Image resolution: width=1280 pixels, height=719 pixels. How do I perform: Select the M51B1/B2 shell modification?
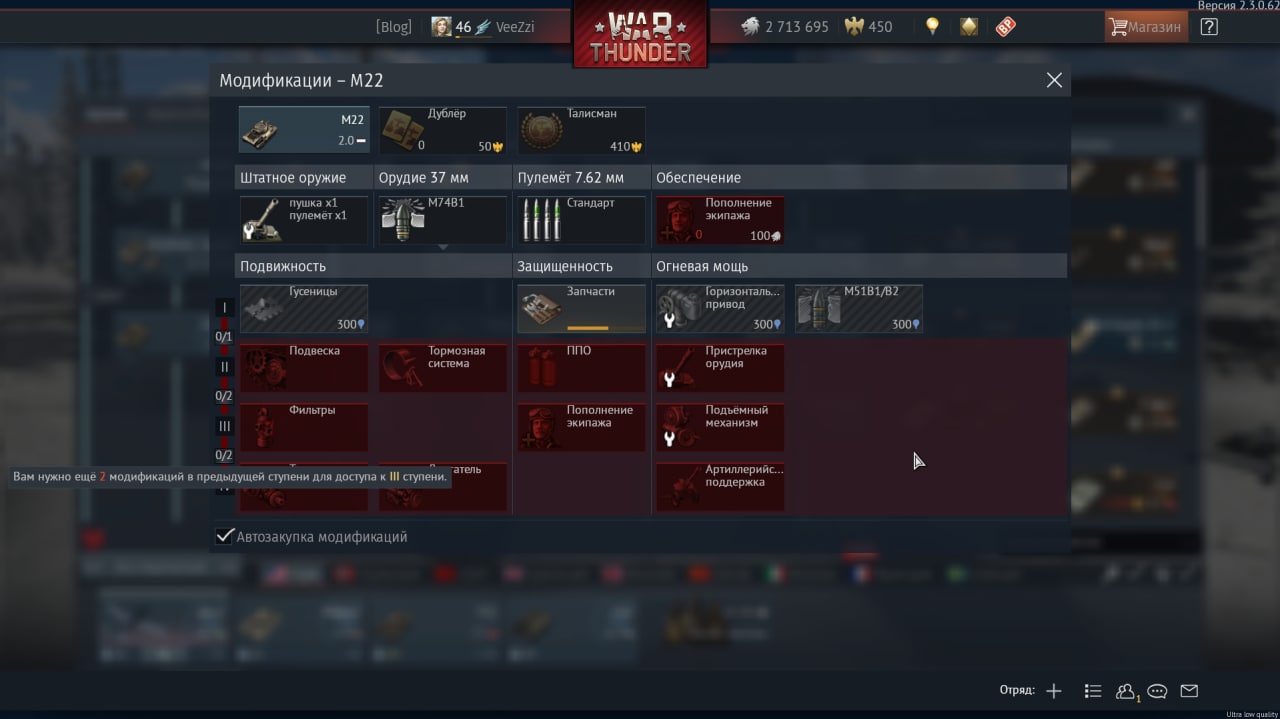(x=859, y=308)
